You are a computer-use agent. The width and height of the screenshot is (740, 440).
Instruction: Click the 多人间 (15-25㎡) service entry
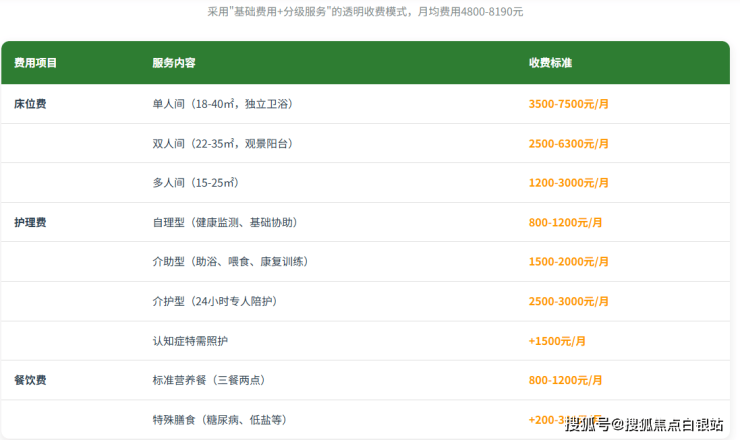[195, 183]
